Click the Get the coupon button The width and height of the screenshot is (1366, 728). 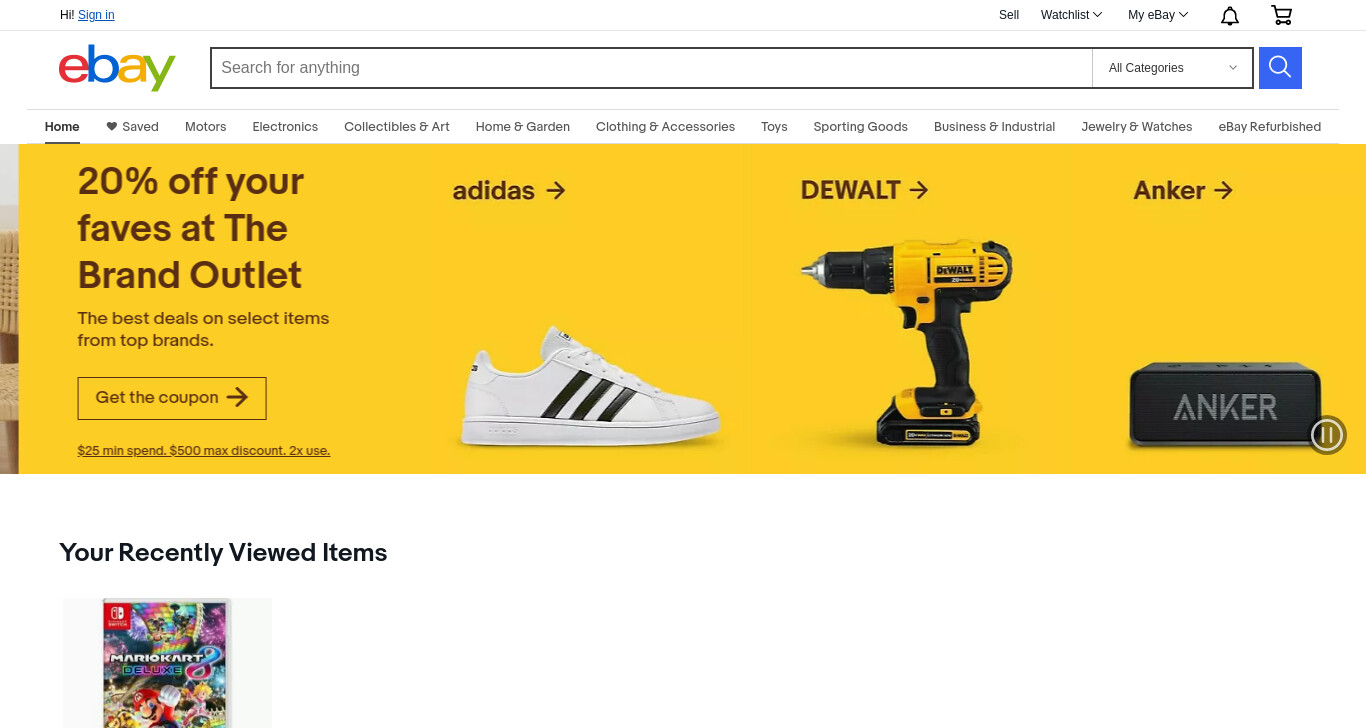pos(172,398)
